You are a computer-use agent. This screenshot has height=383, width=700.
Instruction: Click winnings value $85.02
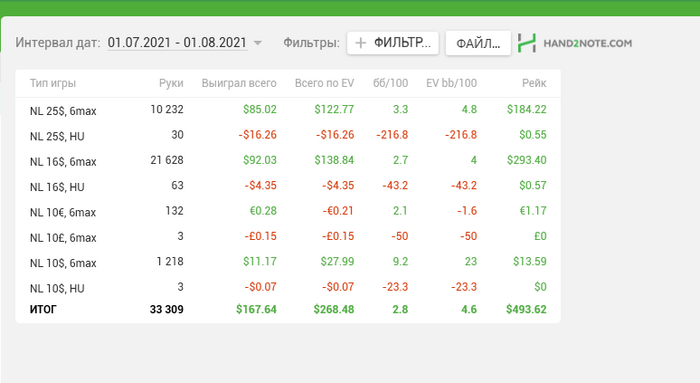pyautogui.click(x=259, y=109)
